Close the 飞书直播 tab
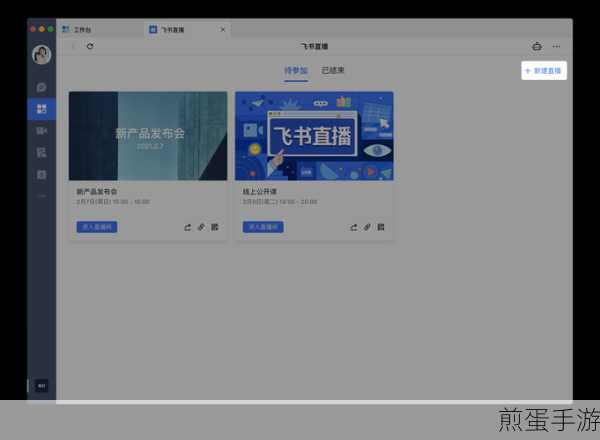 [x=223, y=29]
